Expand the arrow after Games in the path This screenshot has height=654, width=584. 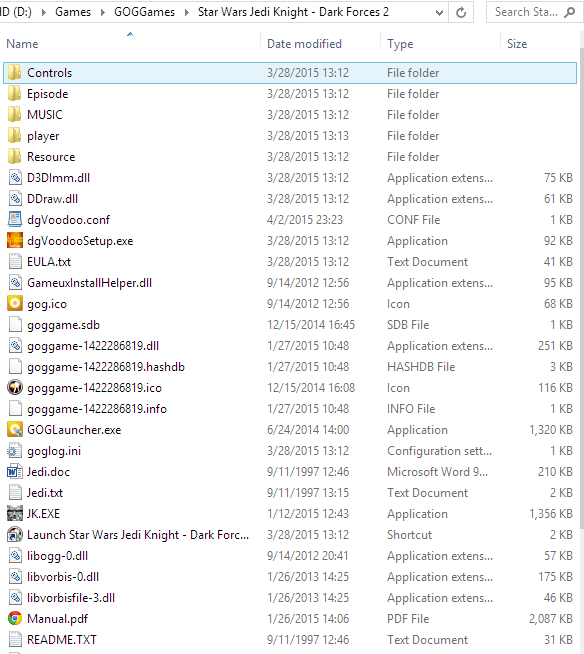[x=102, y=13]
